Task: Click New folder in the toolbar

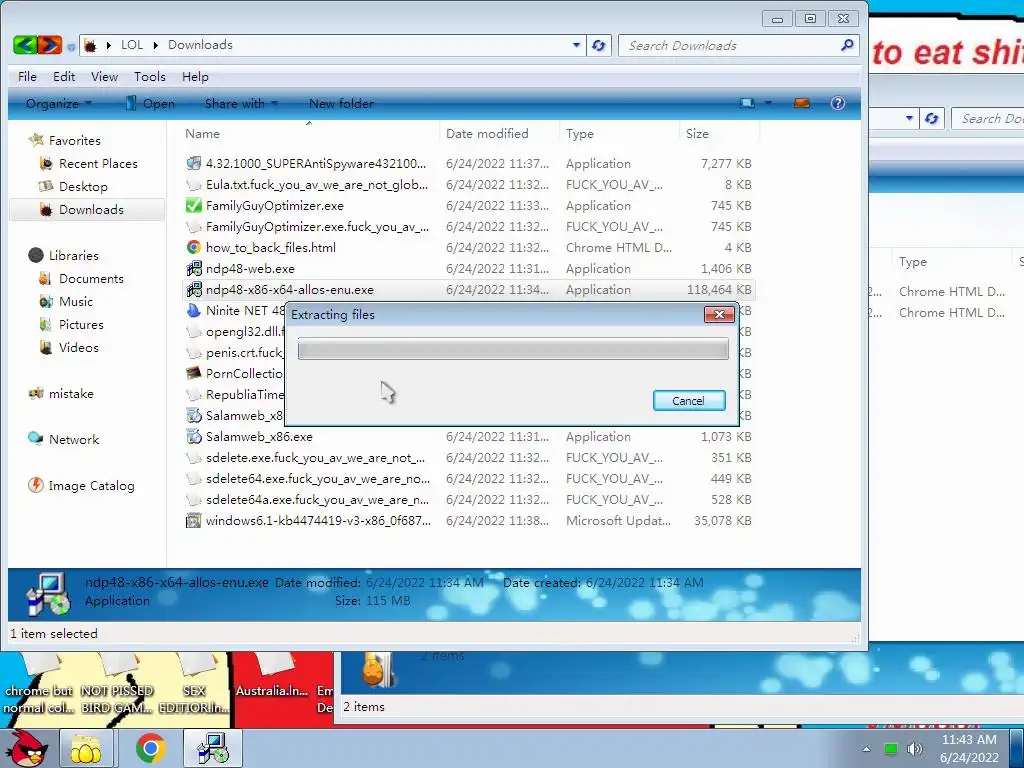Action: pyautogui.click(x=341, y=103)
